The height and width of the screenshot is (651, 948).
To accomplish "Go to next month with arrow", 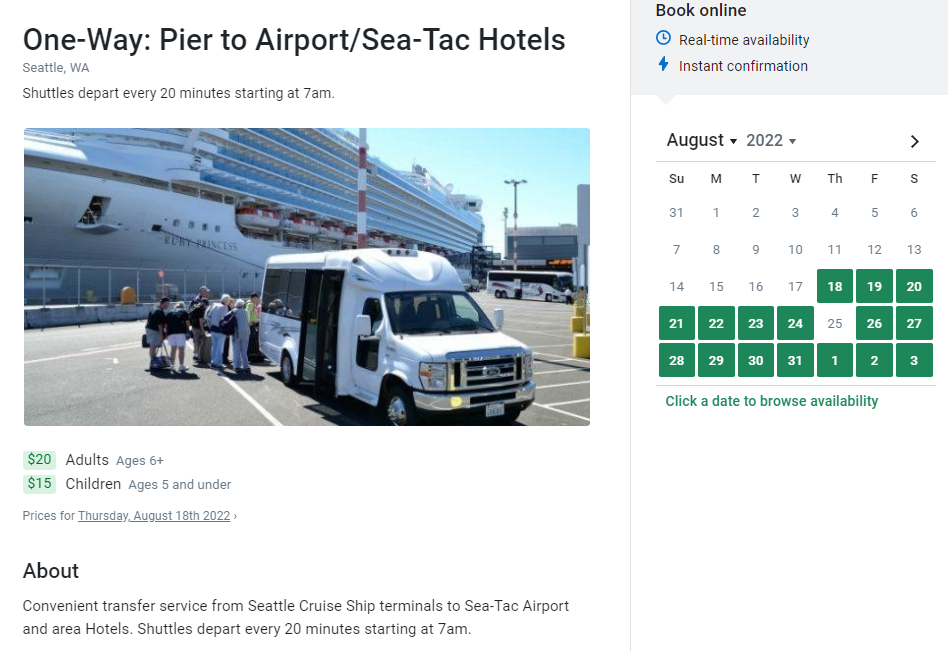I will click(914, 141).
